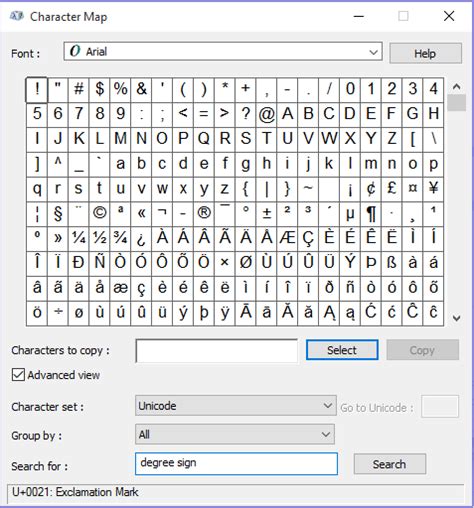Select the lowercase ÿ diaeresis character
The width and height of the screenshot is (474, 508).
tap(225, 312)
